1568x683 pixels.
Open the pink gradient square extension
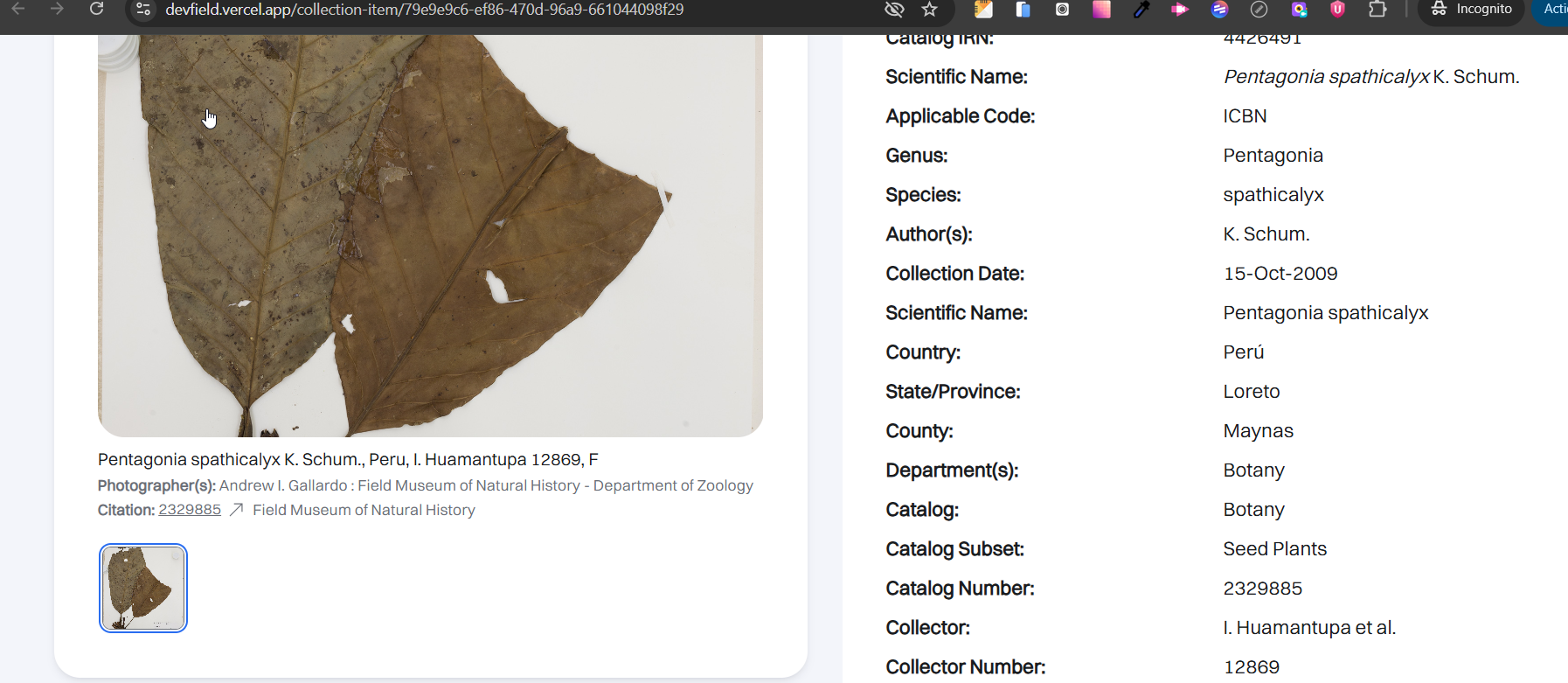1101,10
